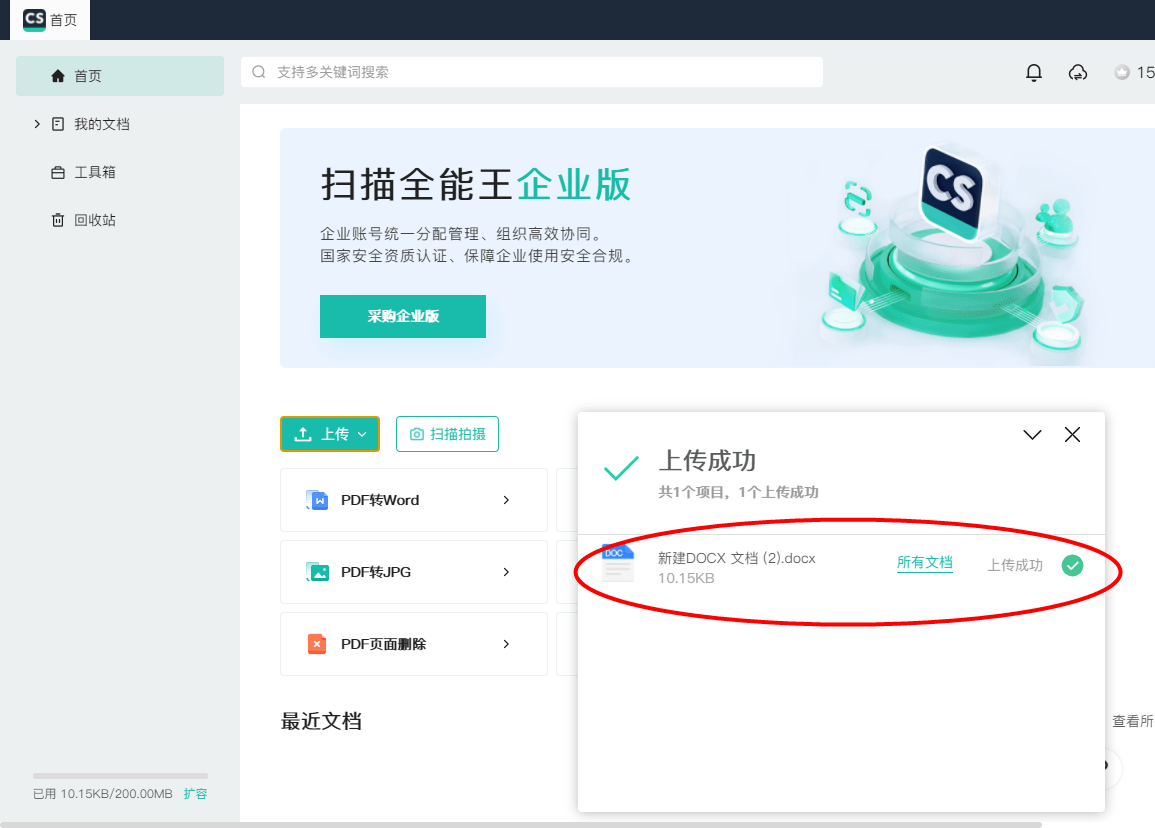
Task: Select the 首页 home icon in sidebar
Action: pos(58,75)
